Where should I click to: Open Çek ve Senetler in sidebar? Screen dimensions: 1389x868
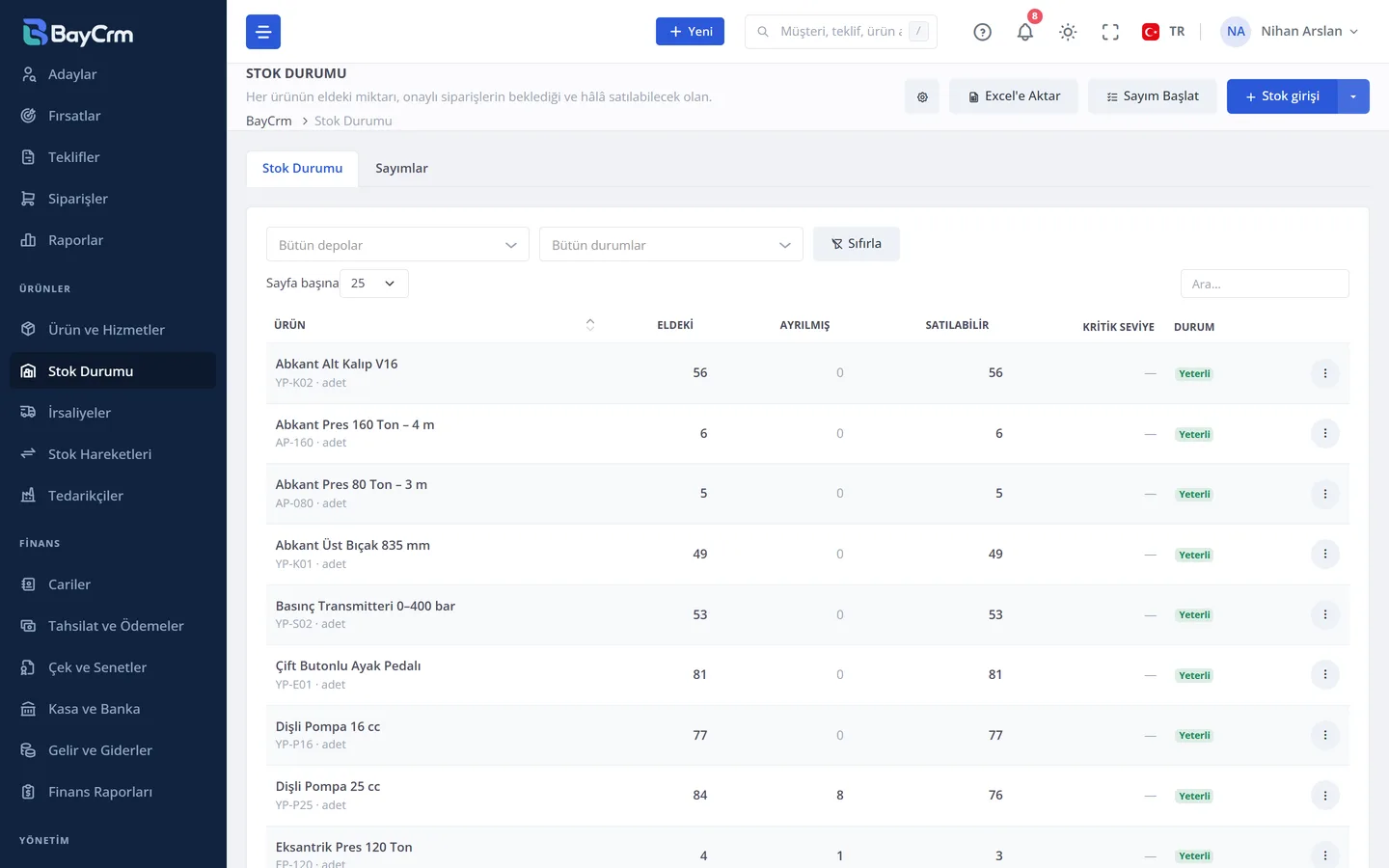tap(113, 667)
